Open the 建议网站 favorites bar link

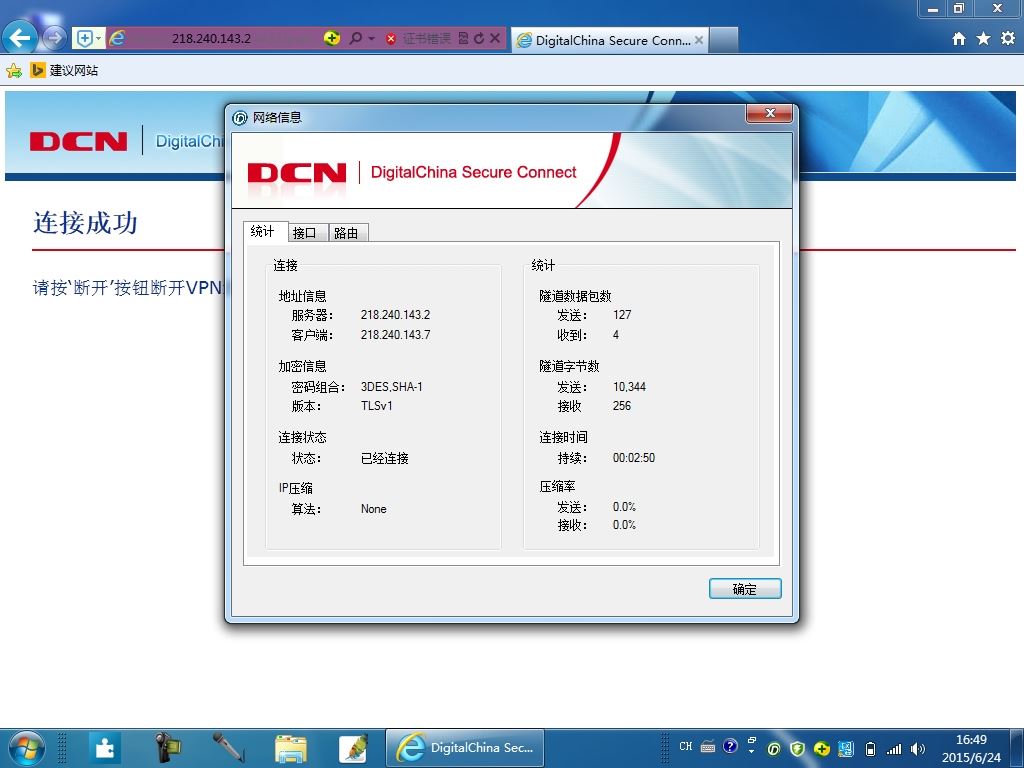(x=64, y=71)
